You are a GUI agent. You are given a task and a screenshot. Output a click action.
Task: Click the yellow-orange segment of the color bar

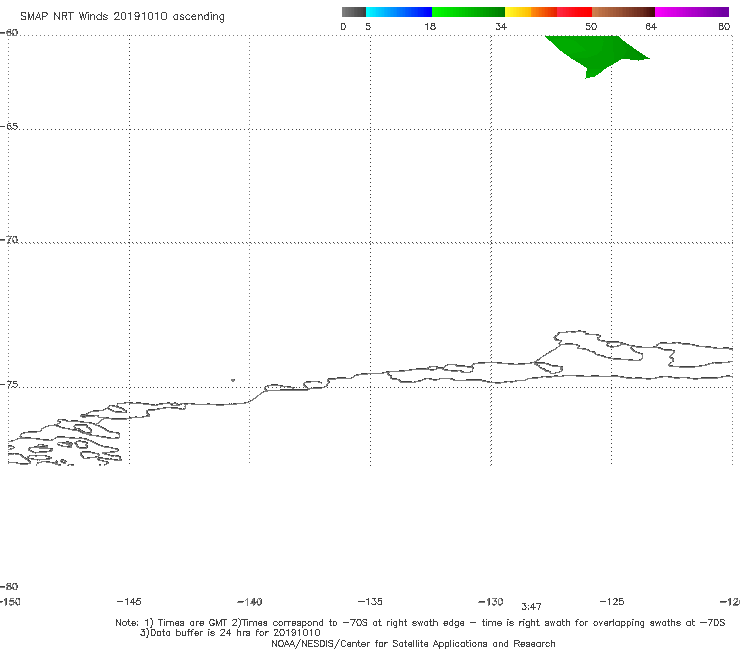530,12
